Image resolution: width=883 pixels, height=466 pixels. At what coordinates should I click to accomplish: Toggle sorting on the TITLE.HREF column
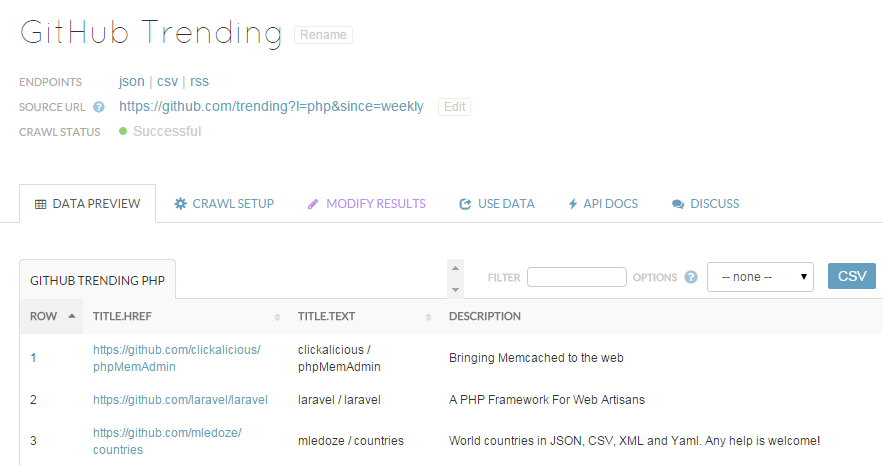tap(277, 317)
